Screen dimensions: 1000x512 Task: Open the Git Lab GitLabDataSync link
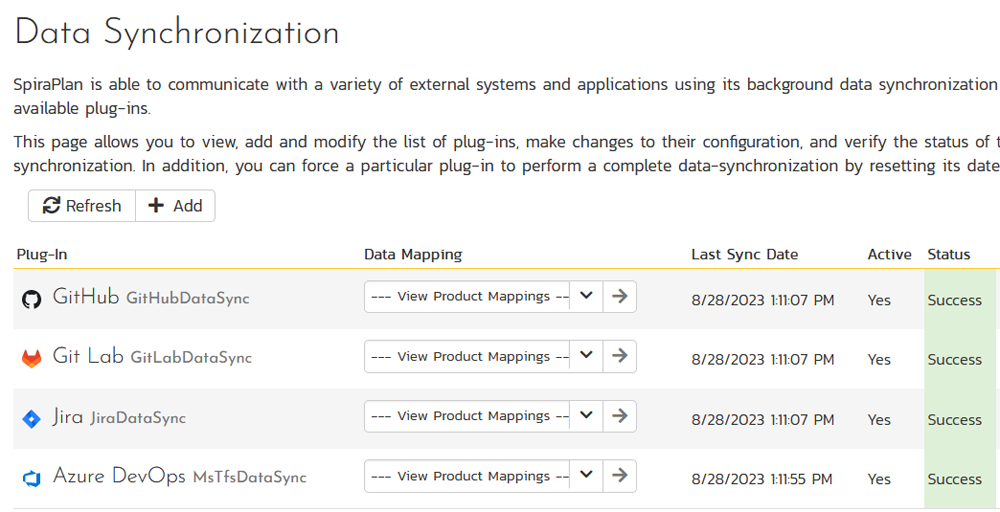[x=151, y=357]
